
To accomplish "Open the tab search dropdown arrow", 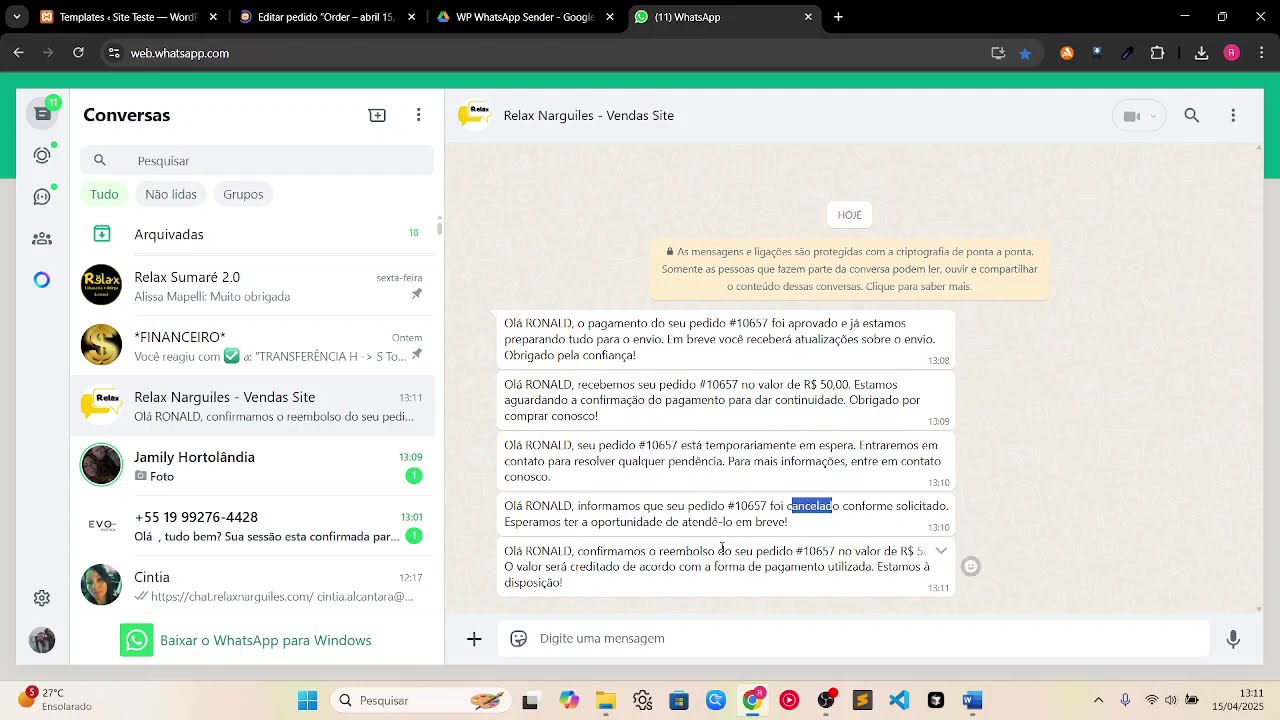I will pyautogui.click(x=16, y=17).
